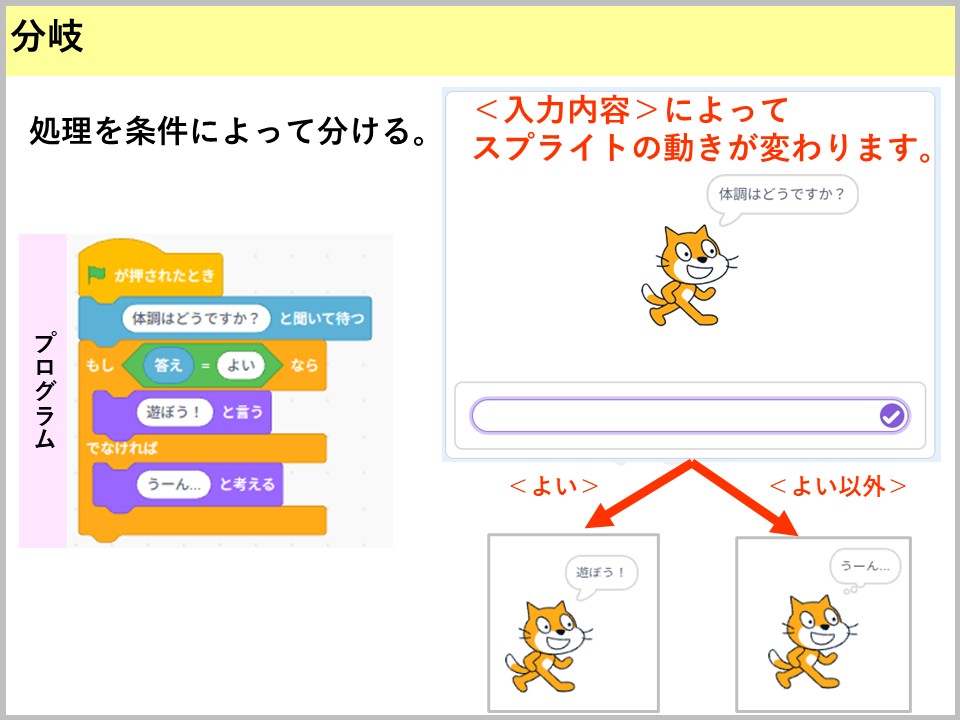960x720 pixels.
Task: Click the 体調はどうですか？ speech bubble on the stage
Action: (x=782, y=194)
